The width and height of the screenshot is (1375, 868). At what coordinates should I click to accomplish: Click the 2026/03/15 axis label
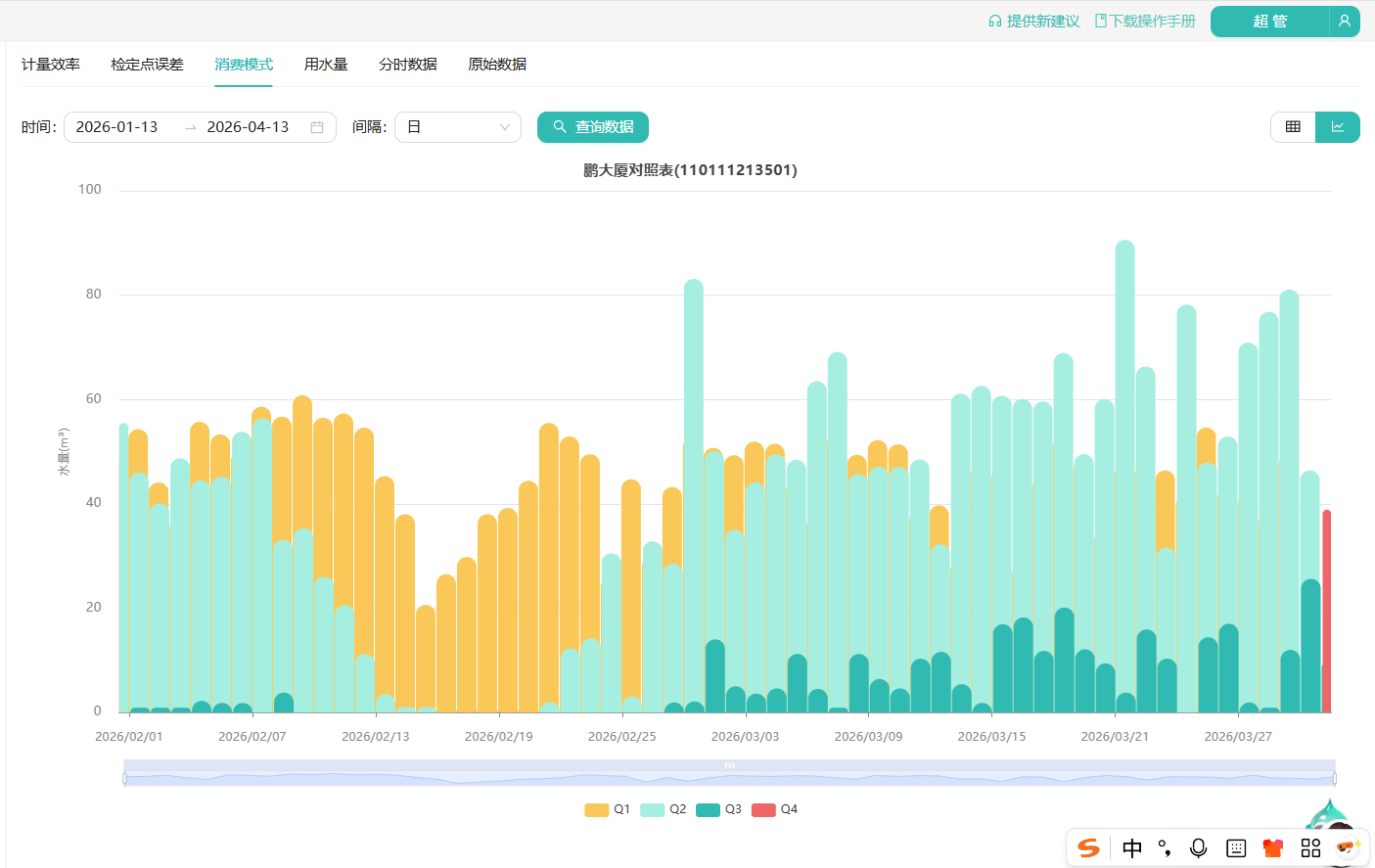[991, 737]
